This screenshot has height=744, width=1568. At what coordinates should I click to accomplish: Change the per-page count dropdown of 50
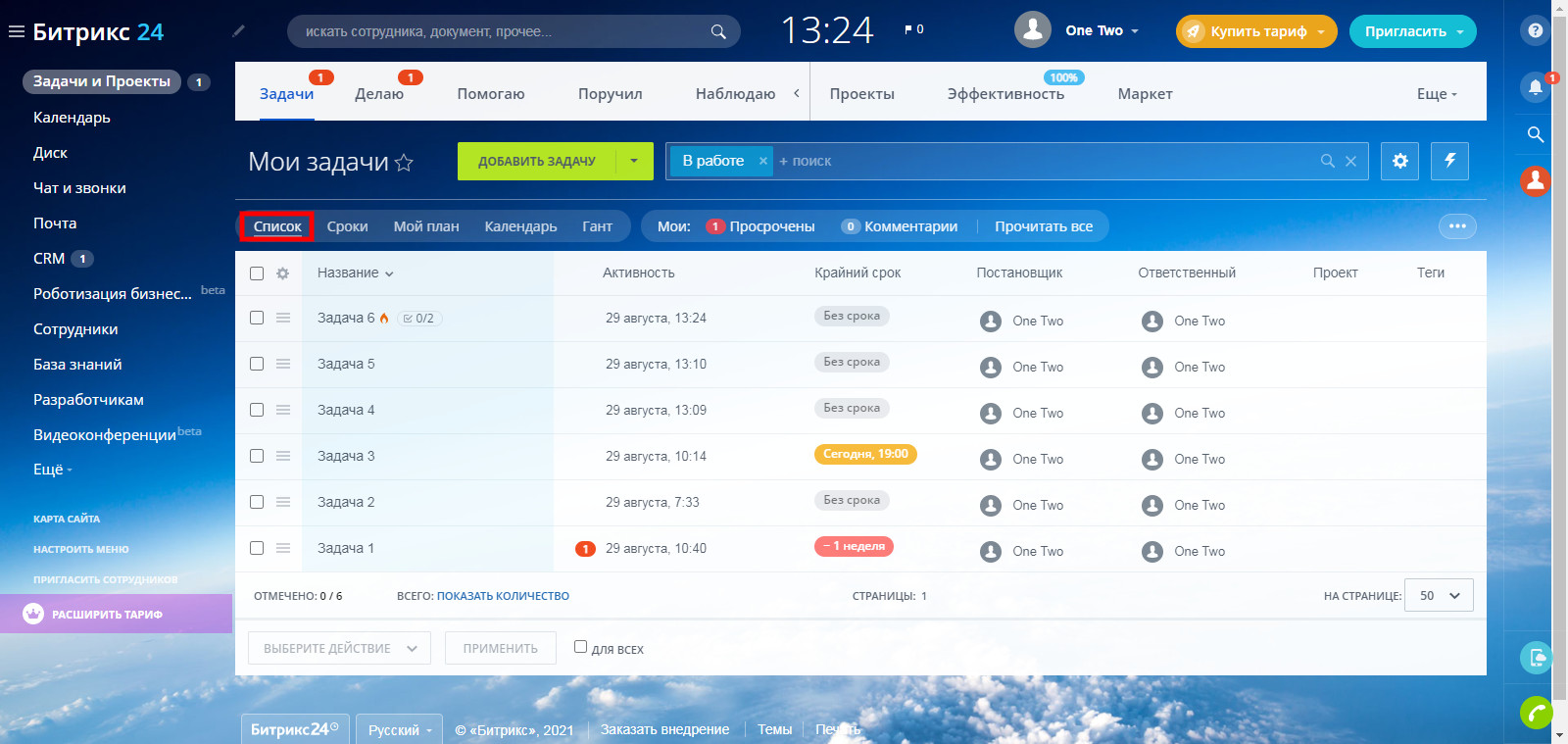pos(1439,595)
